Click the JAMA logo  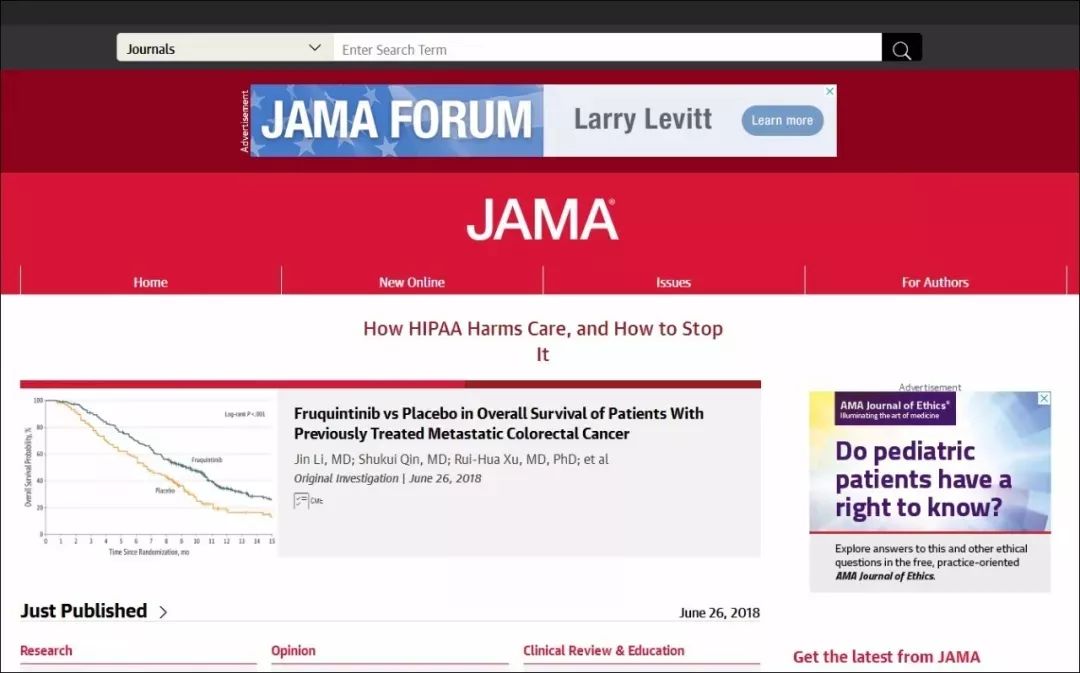point(541,220)
